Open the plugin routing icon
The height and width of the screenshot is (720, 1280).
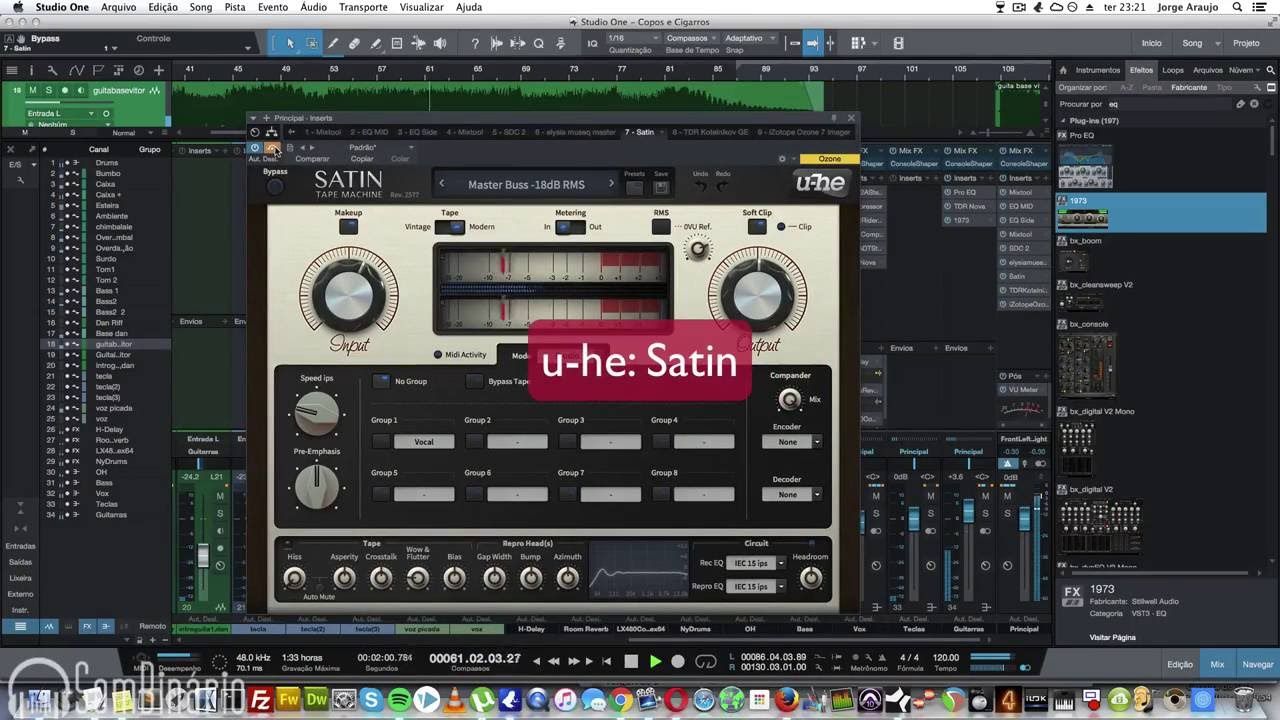tap(271, 132)
